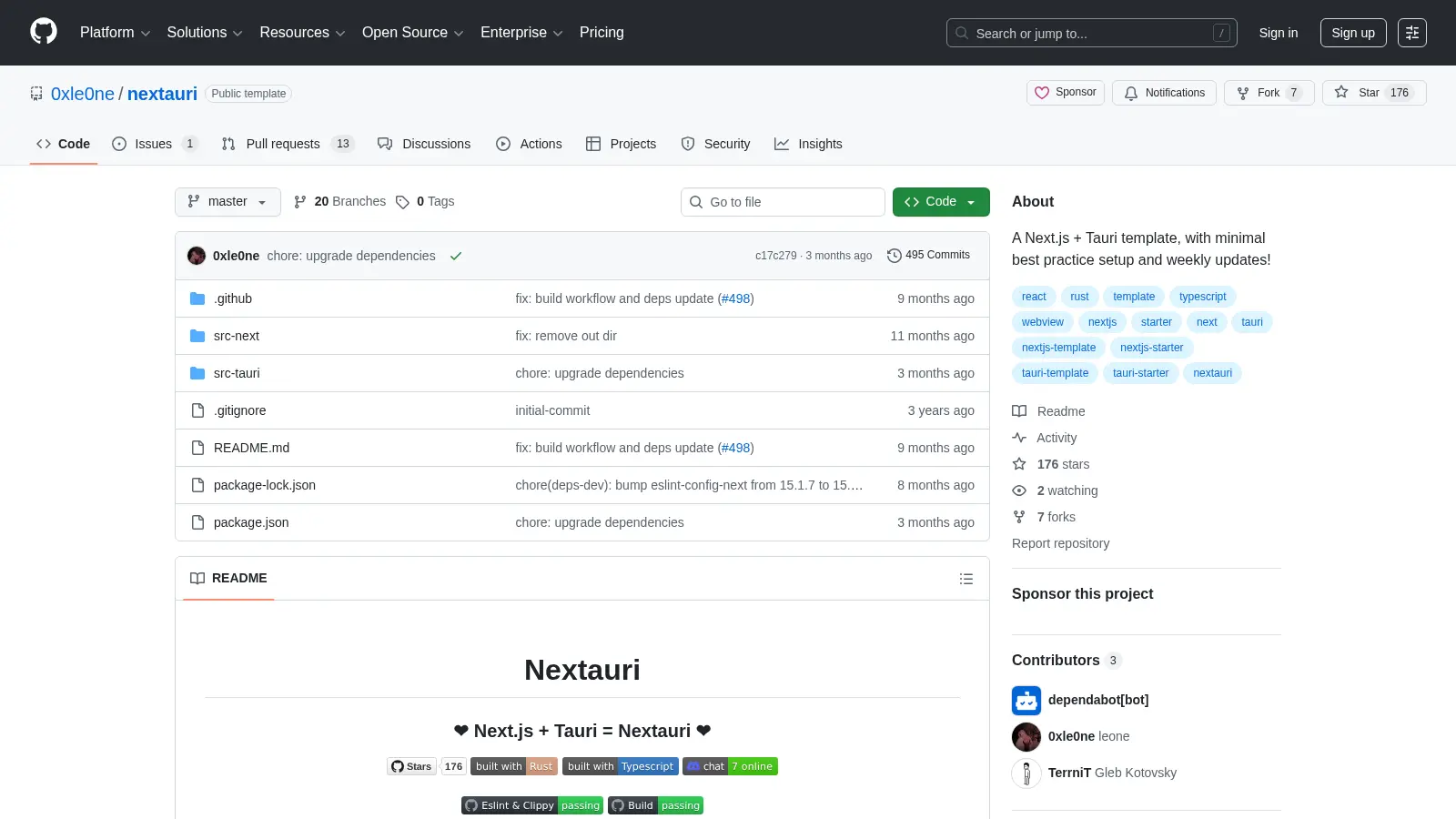Screen dimensions: 1456x819
Task: Click the Sponsor heart button
Action: pyautogui.click(x=1066, y=93)
